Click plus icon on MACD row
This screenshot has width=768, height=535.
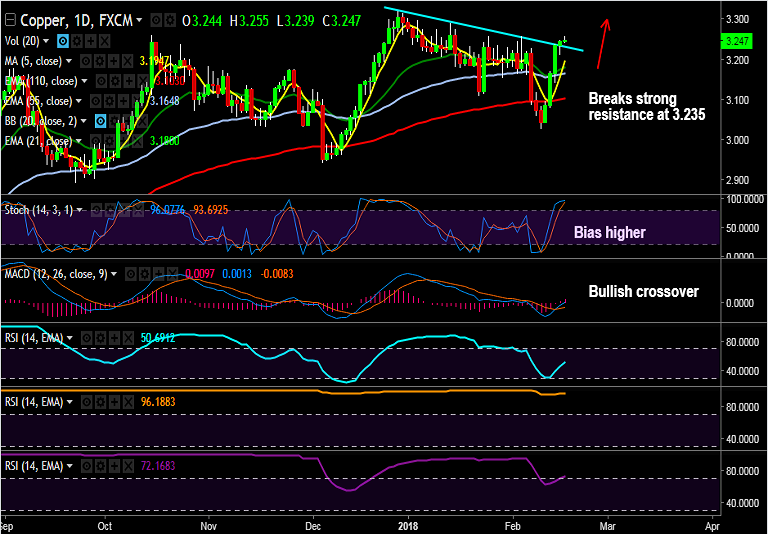[159, 274]
